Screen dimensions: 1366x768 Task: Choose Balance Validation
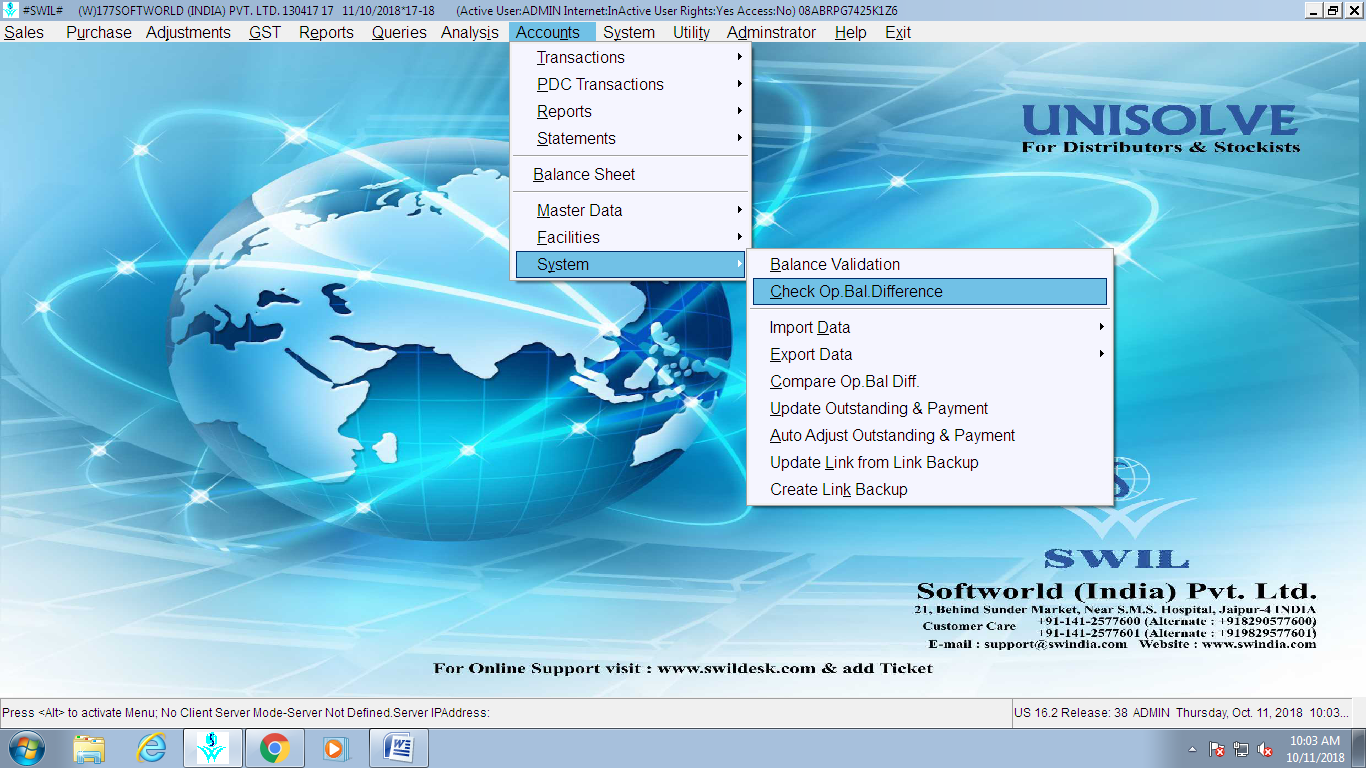point(930,264)
